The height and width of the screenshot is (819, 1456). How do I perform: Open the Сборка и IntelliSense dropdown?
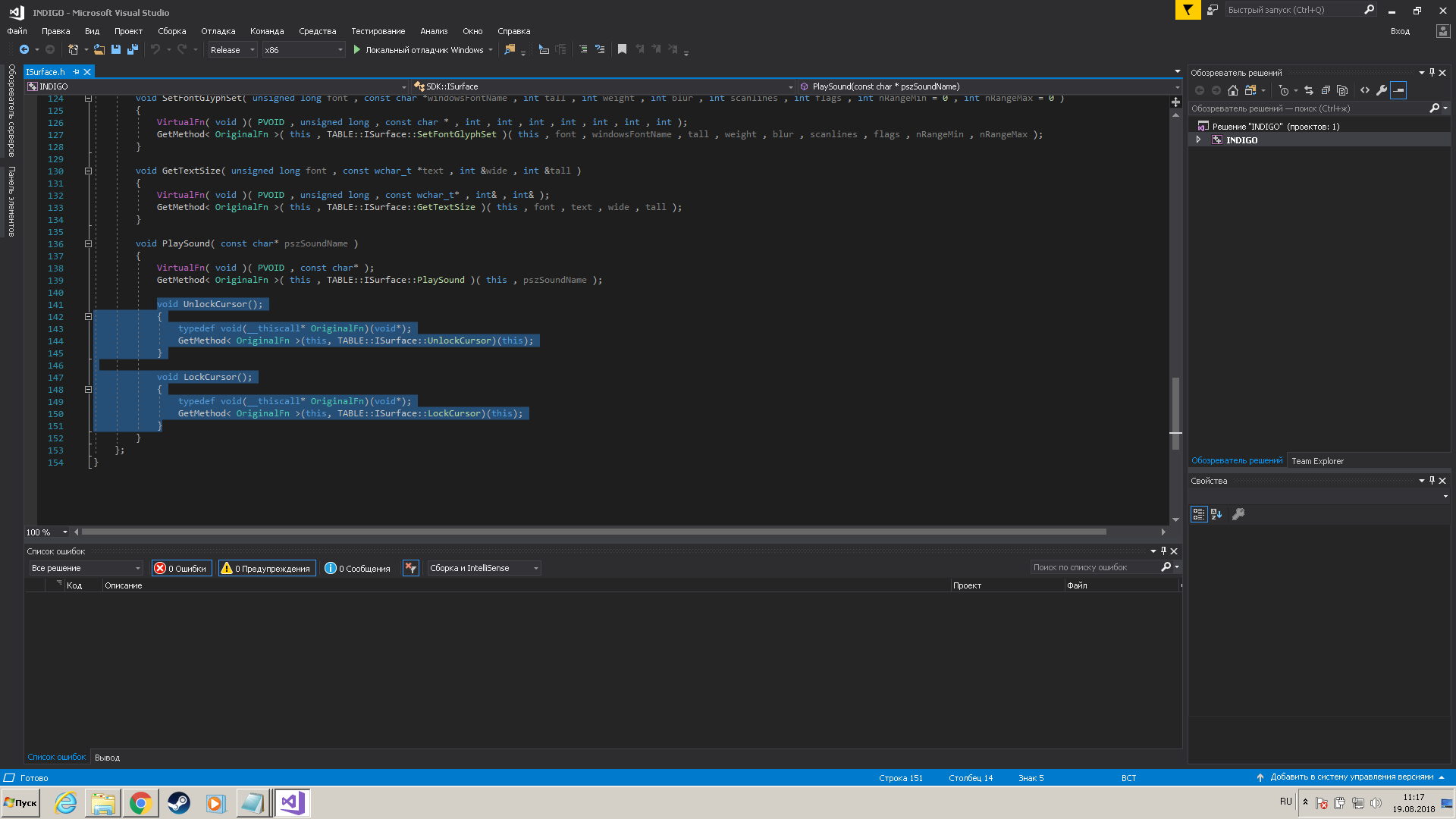(x=484, y=568)
